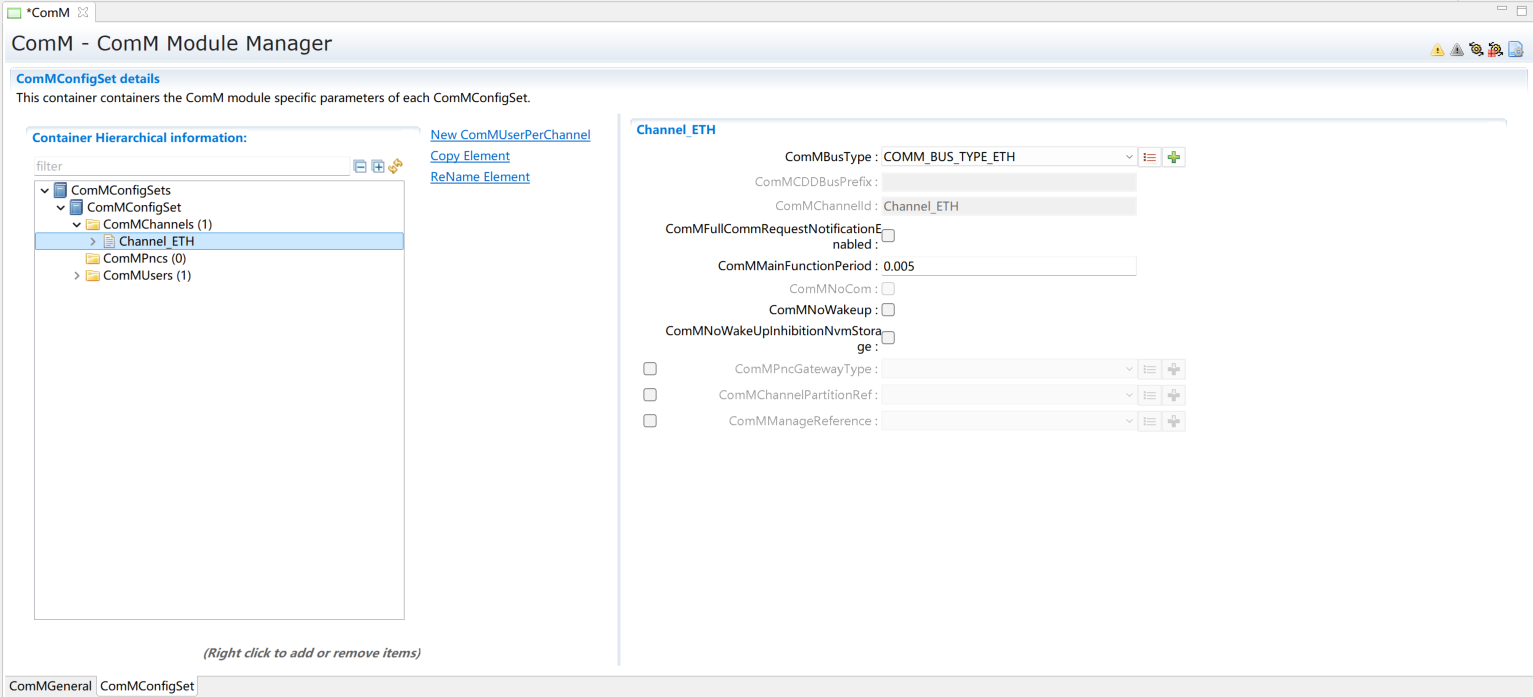
Task: Click the gear icon with red grid
Action: 1495,49
